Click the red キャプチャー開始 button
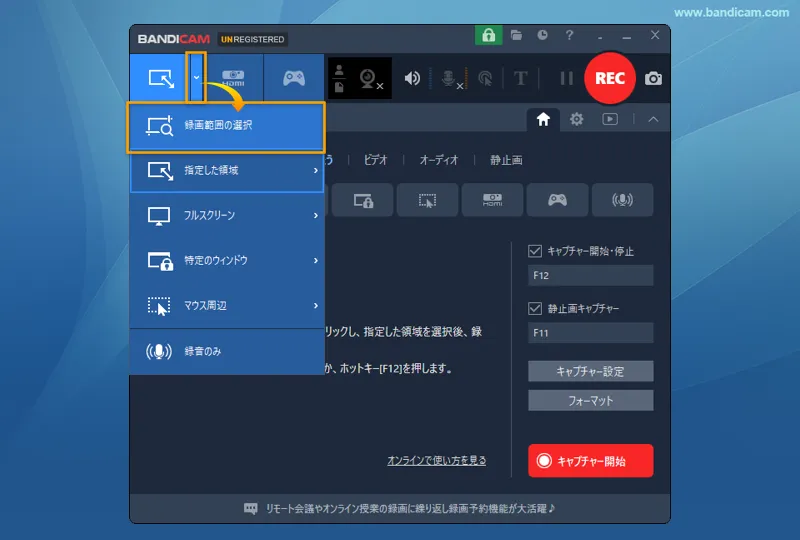 (590, 461)
